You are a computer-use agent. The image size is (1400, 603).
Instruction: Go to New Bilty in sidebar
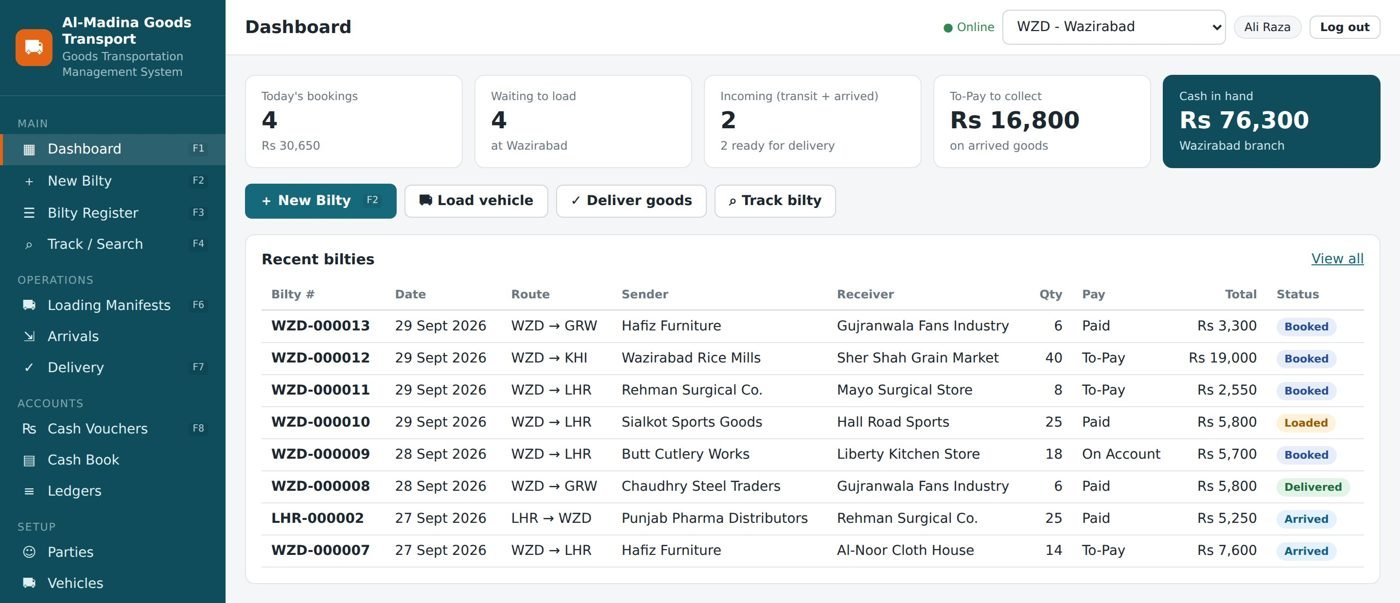click(113, 181)
